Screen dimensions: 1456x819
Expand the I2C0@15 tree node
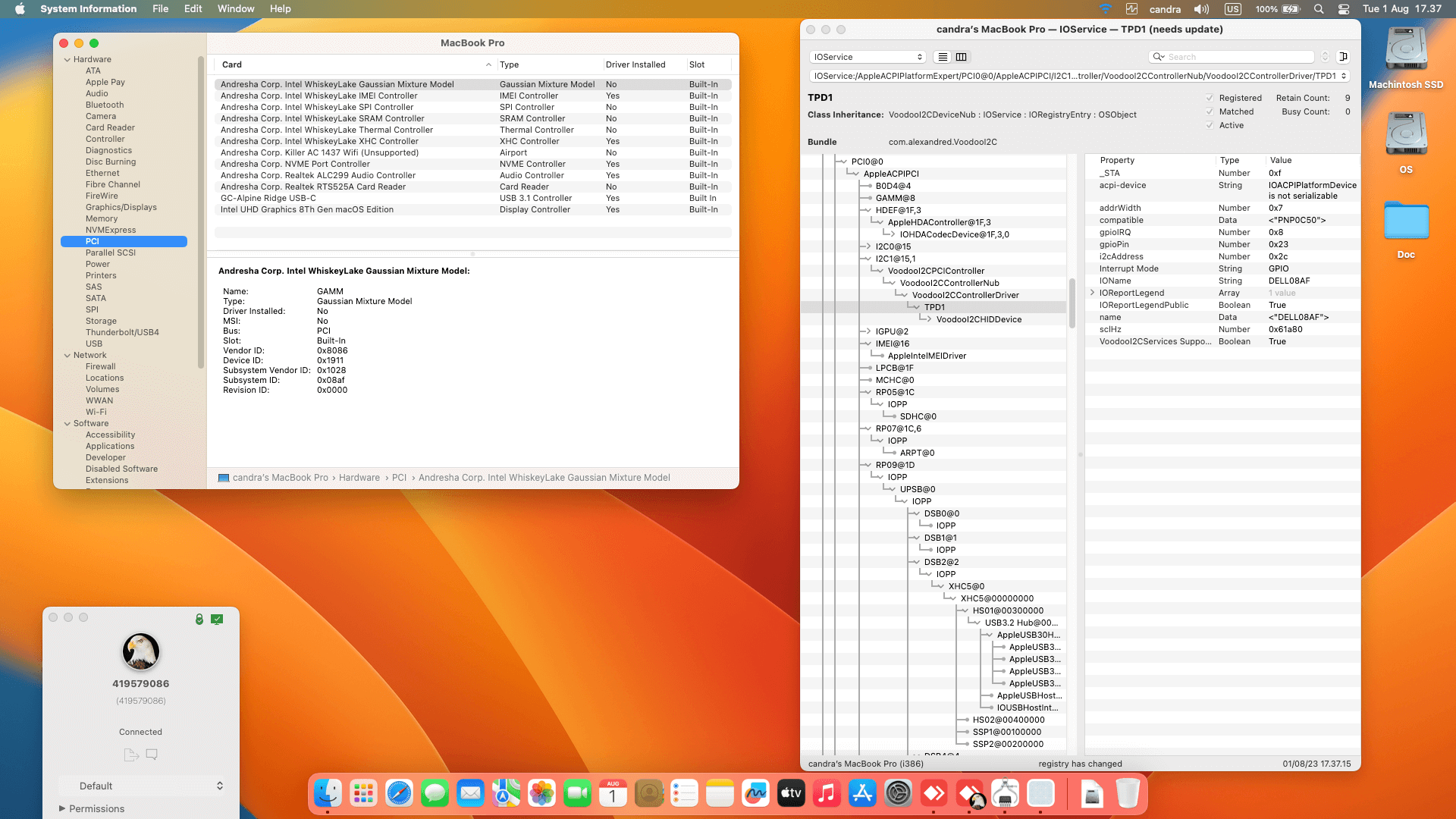pyautogui.click(x=868, y=246)
